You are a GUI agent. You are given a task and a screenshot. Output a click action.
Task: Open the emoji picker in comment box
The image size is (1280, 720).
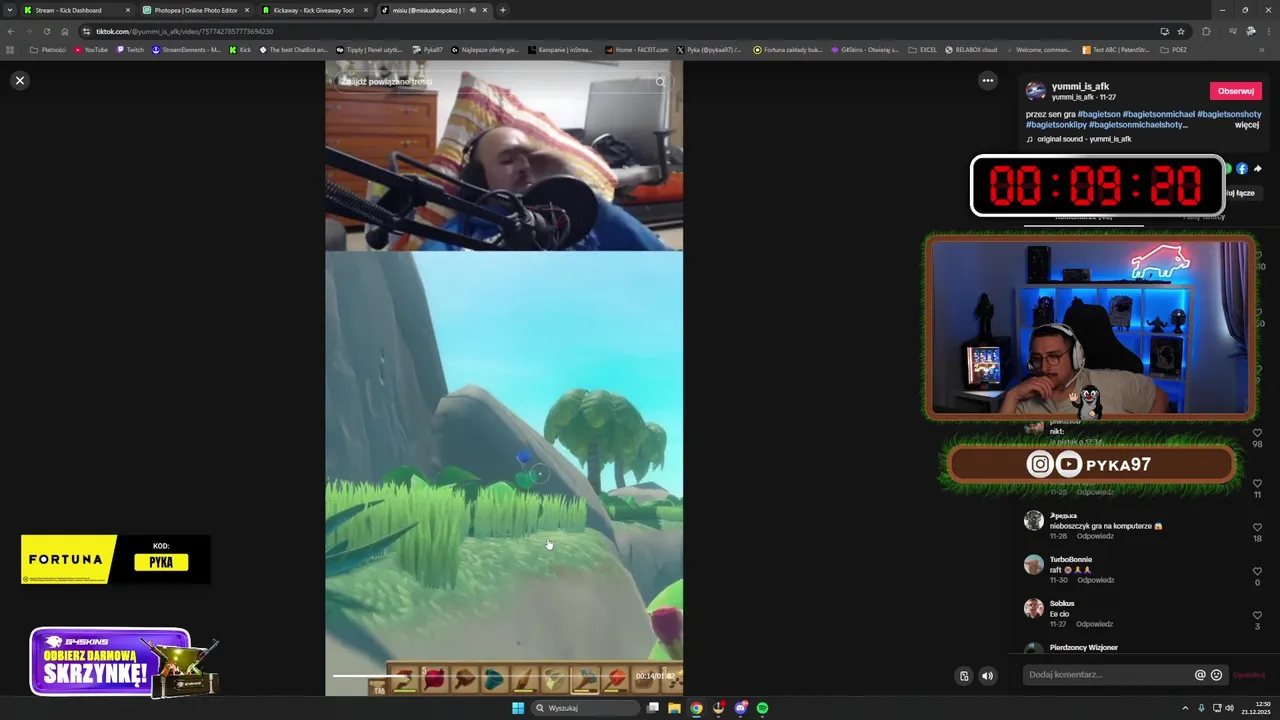[1216, 675]
